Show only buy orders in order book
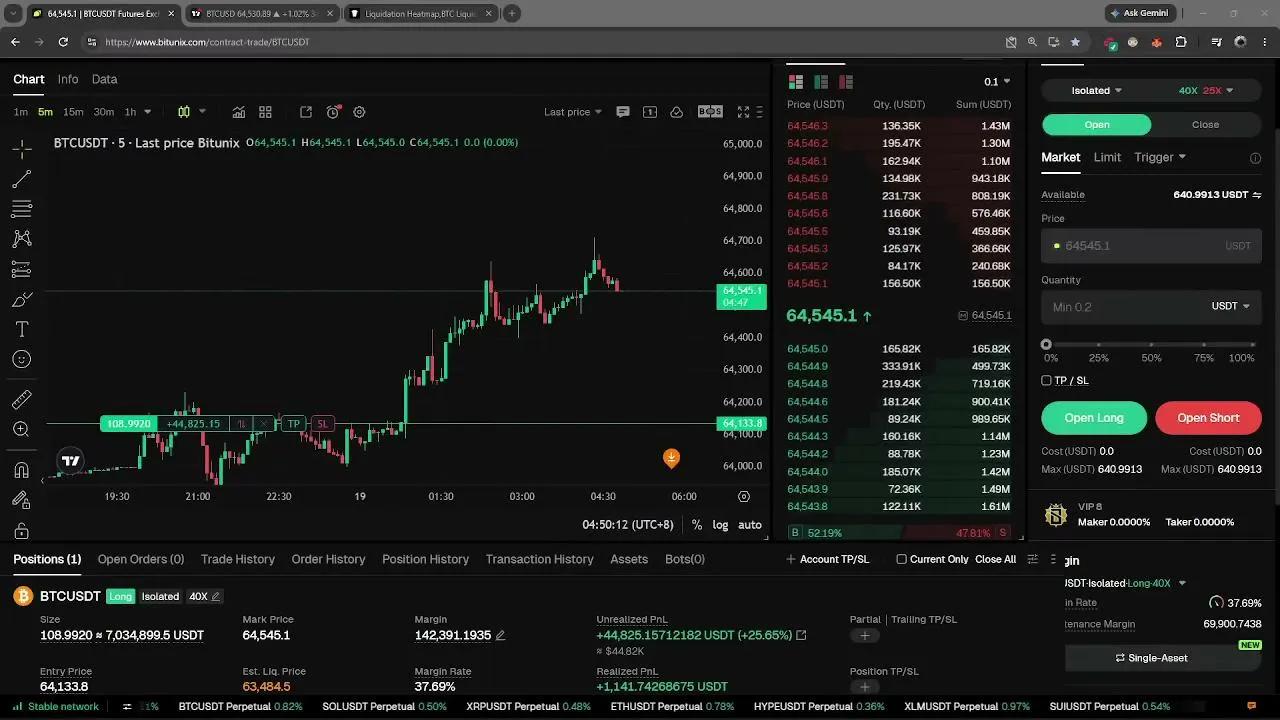1280x720 pixels. 821,82
